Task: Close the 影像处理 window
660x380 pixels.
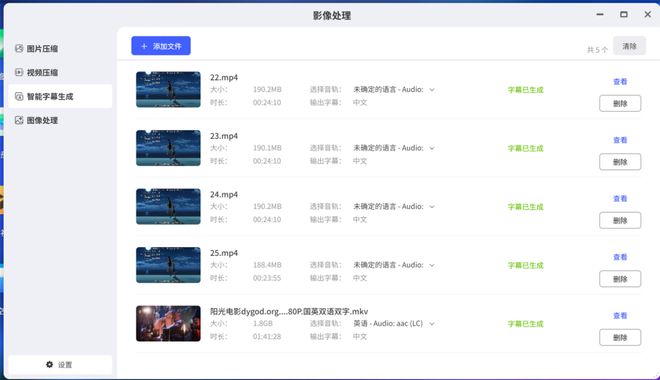Action: [648, 14]
